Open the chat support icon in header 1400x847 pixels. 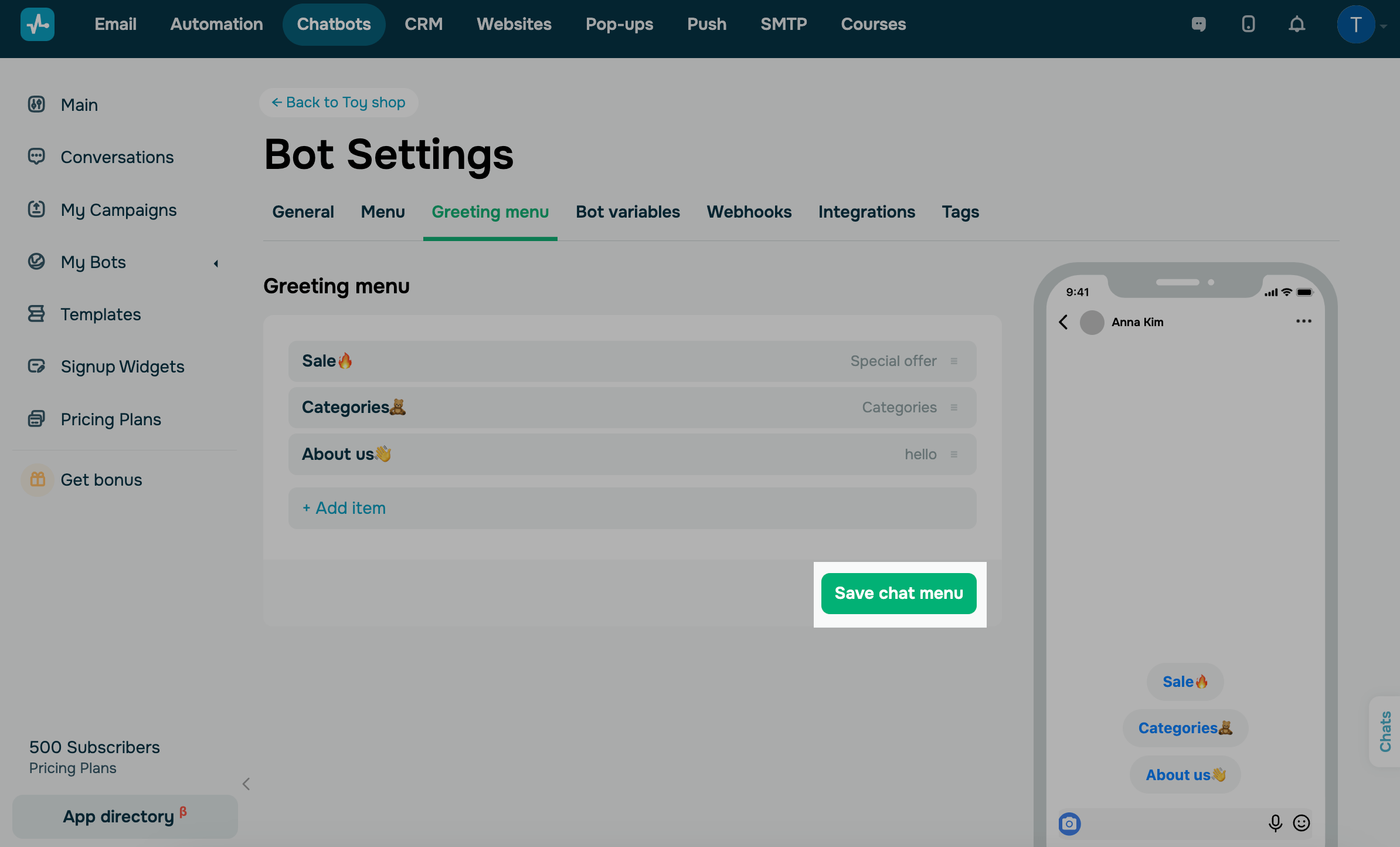pyautogui.click(x=1198, y=24)
